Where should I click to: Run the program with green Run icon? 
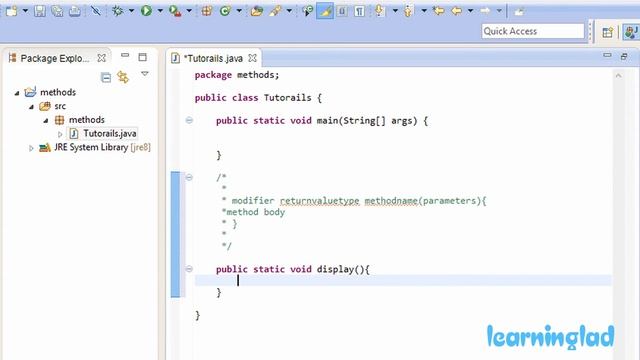(x=146, y=11)
